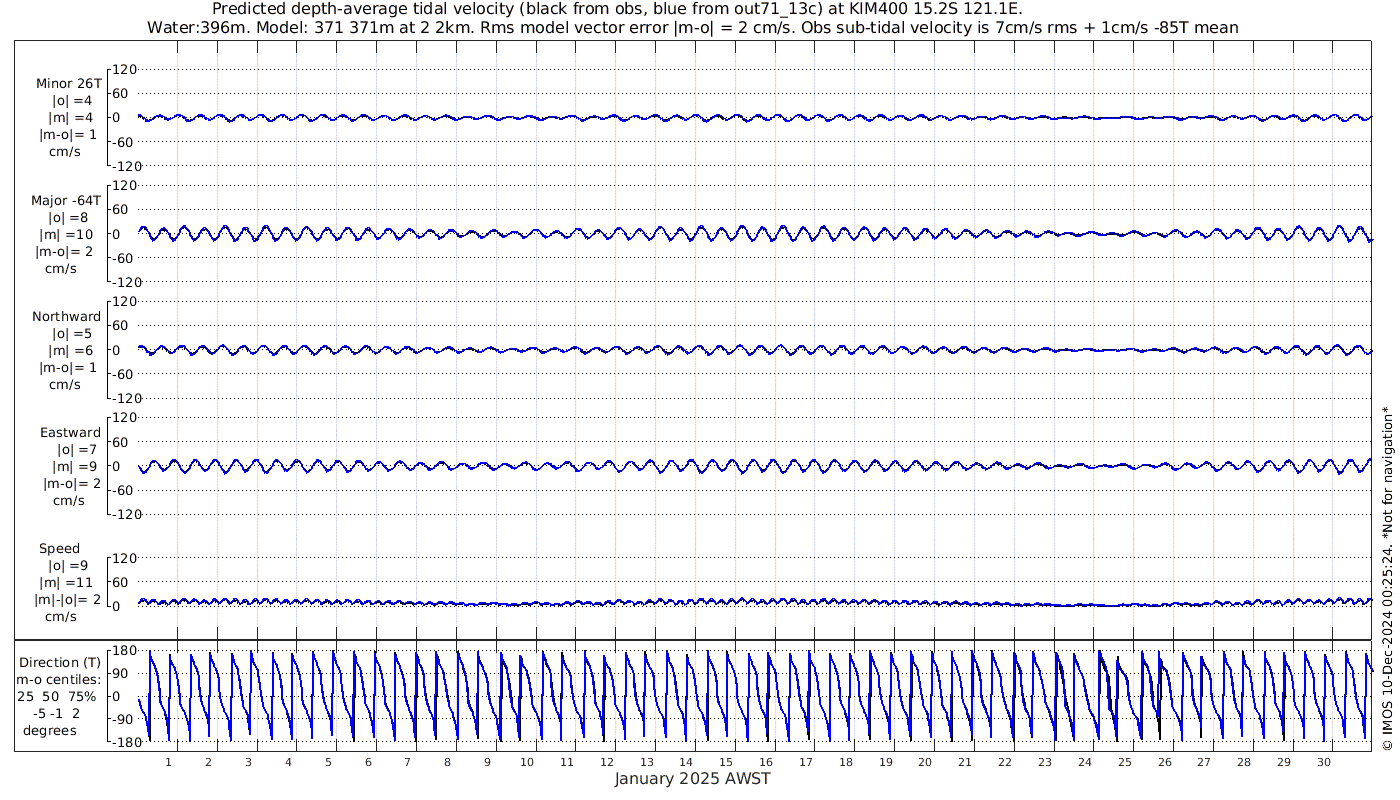Click the 'January 2025 AWST' axis title
1400x800 pixels.
pyautogui.click(x=692, y=778)
